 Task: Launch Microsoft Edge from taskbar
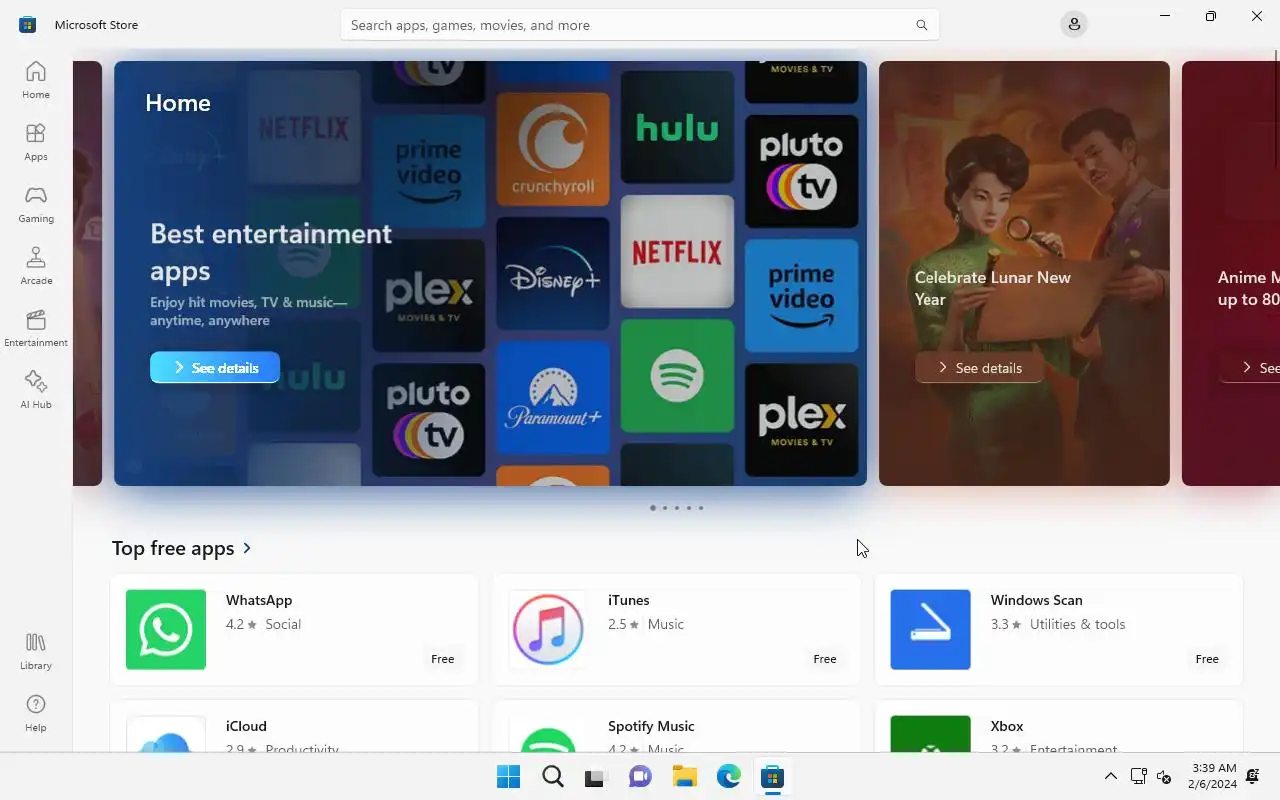pos(728,777)
